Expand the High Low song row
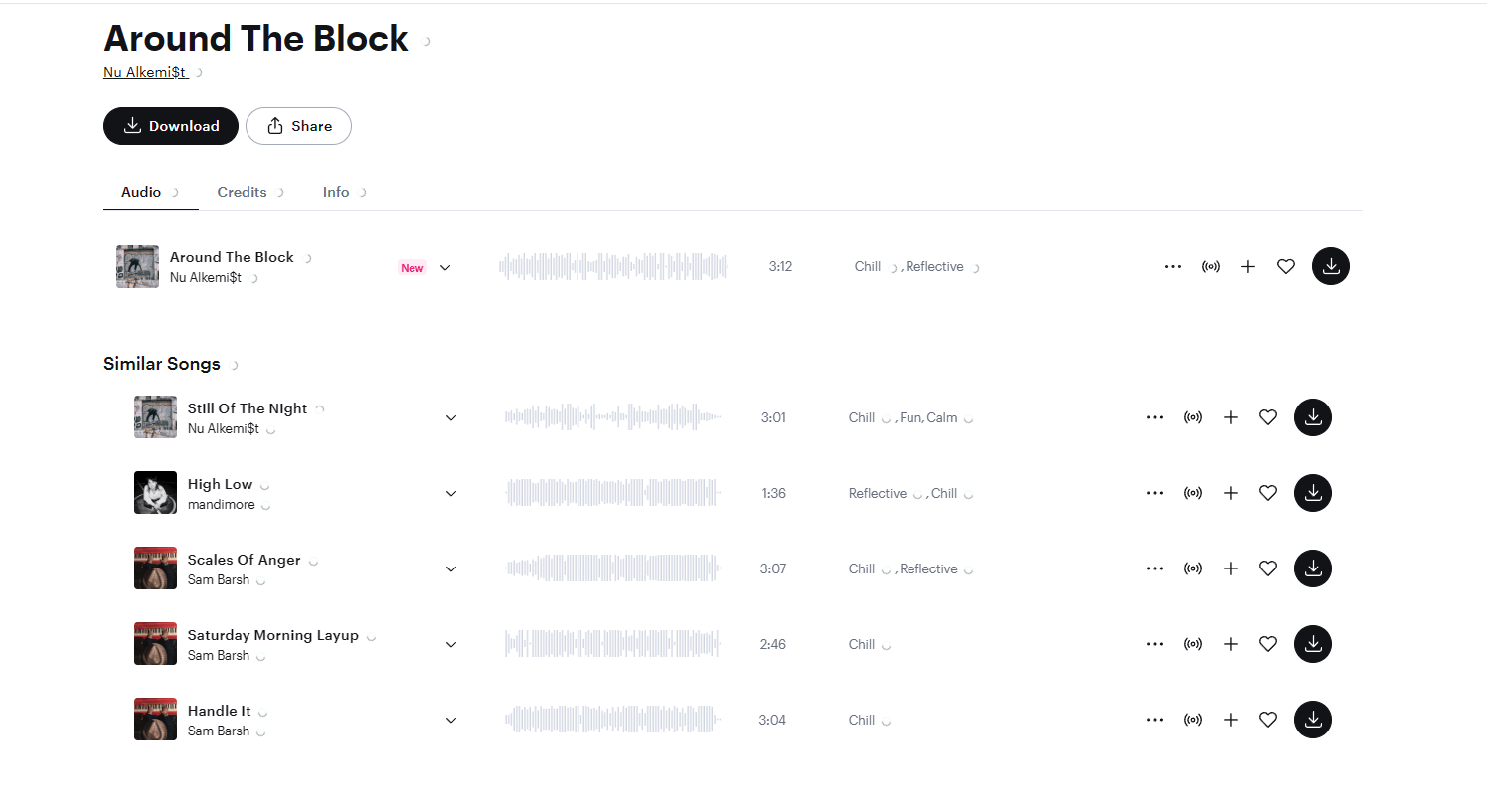Screen dimensions: 1487x812 point(450,492)
